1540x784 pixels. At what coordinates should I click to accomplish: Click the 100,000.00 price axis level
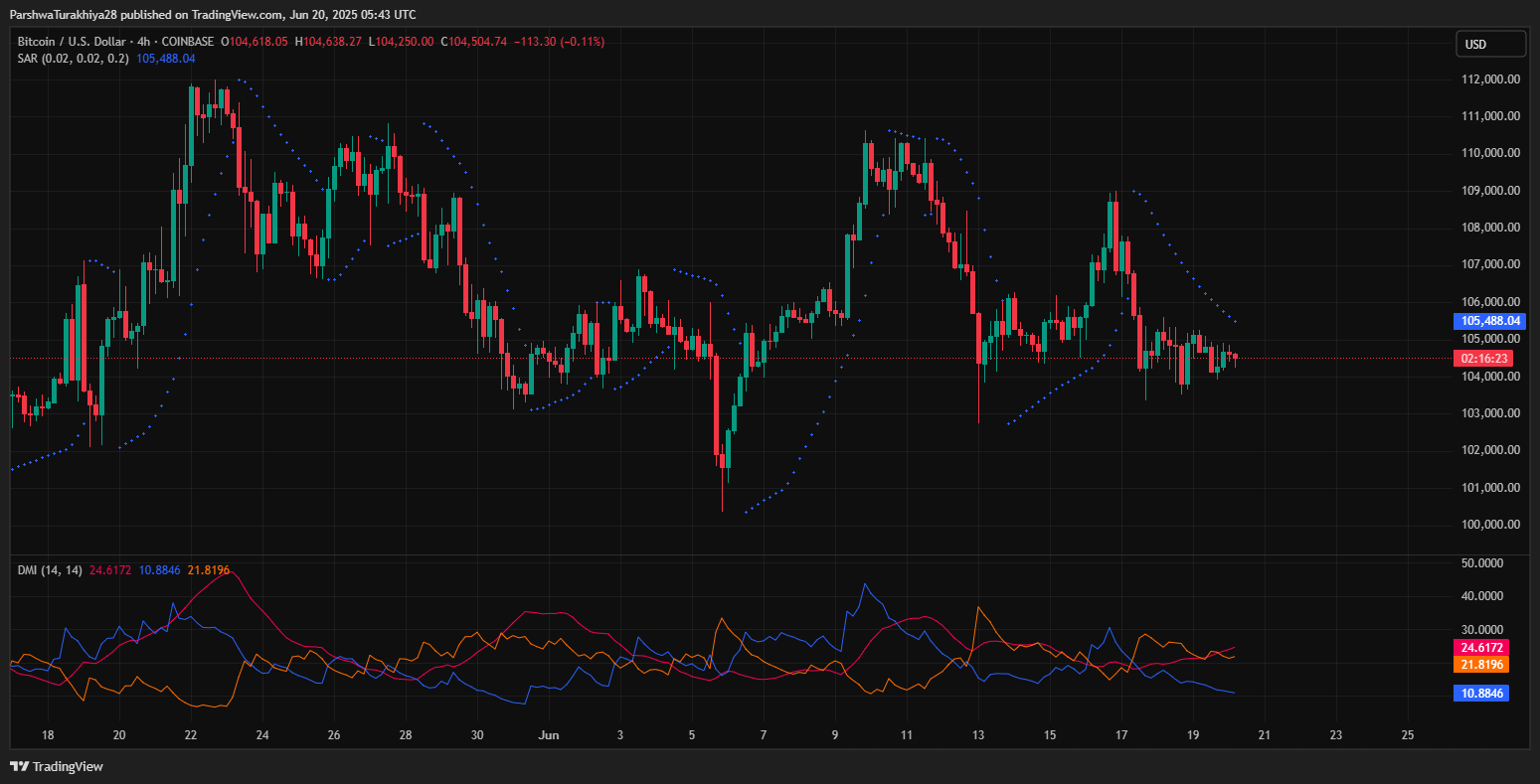point(1488,525)
